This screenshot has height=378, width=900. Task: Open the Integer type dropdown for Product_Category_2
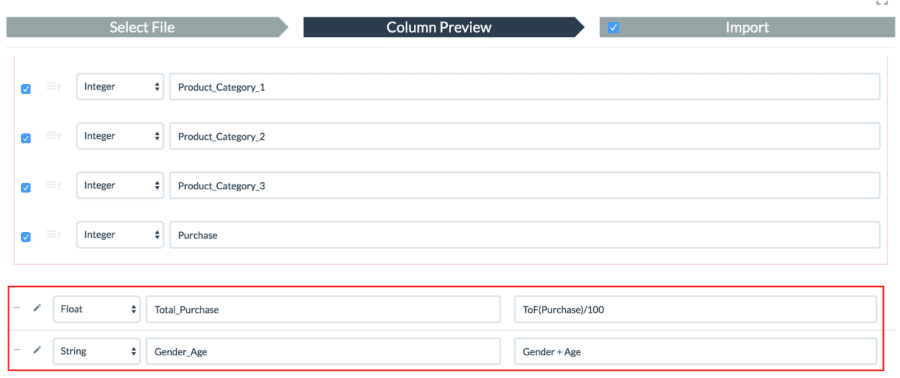pyautogui.click(x=120, y=137)
